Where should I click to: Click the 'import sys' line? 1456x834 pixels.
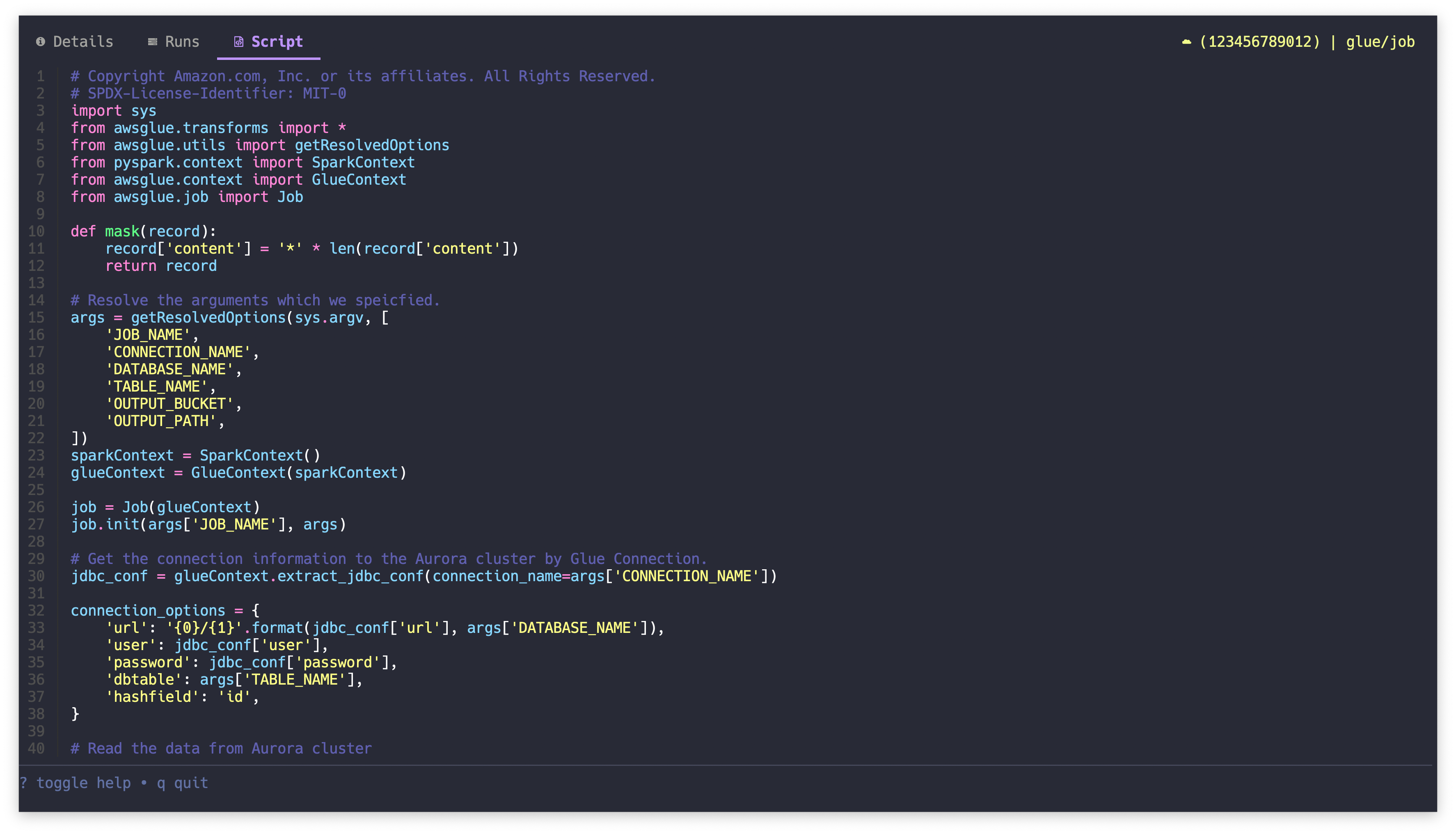pos(113,110)
